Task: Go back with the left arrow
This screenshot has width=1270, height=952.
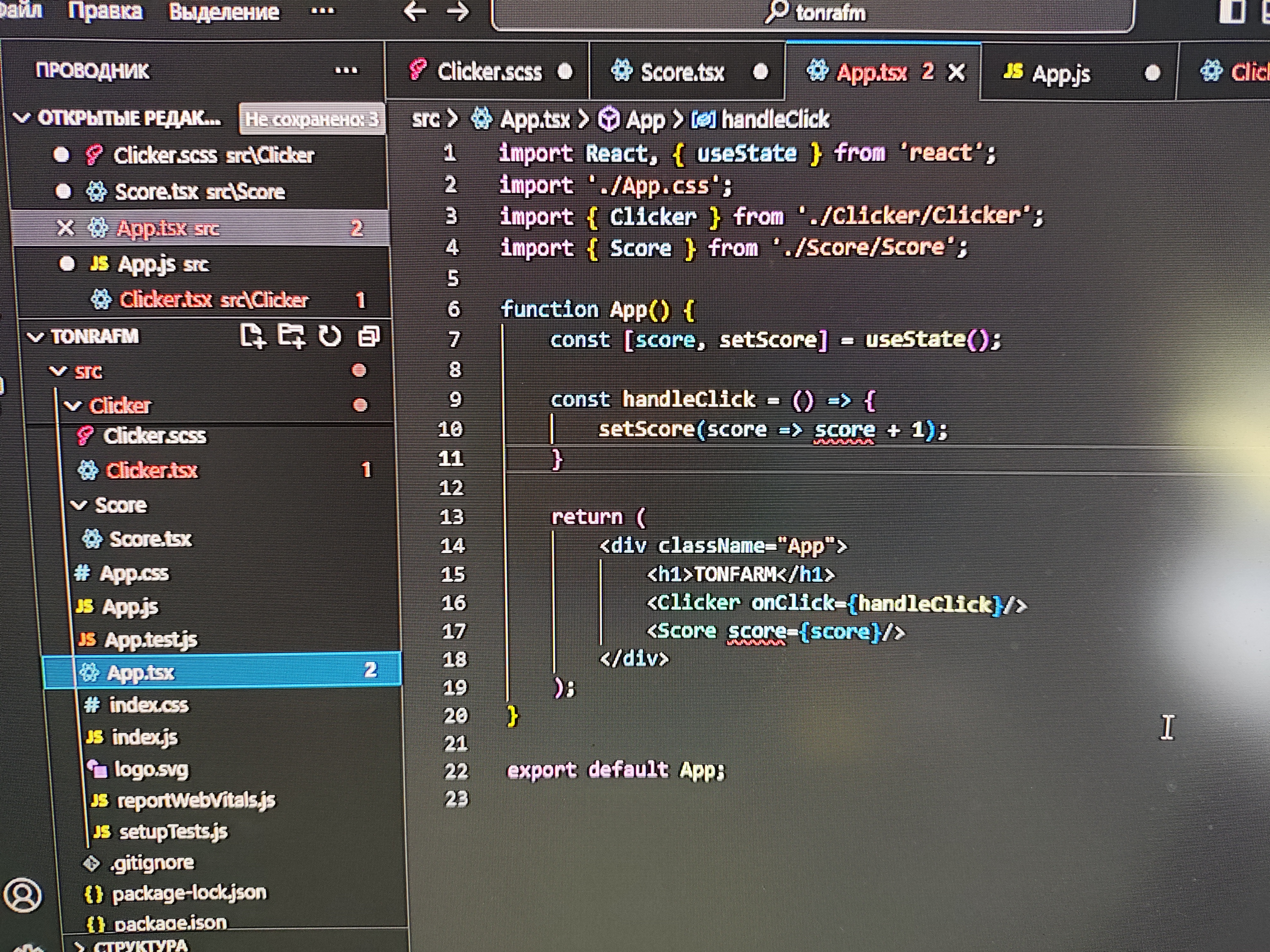Action: point(415,11)
